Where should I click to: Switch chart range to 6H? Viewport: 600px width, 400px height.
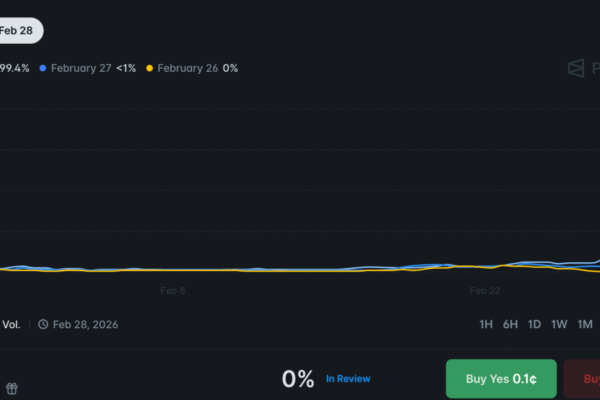point(510,324)
